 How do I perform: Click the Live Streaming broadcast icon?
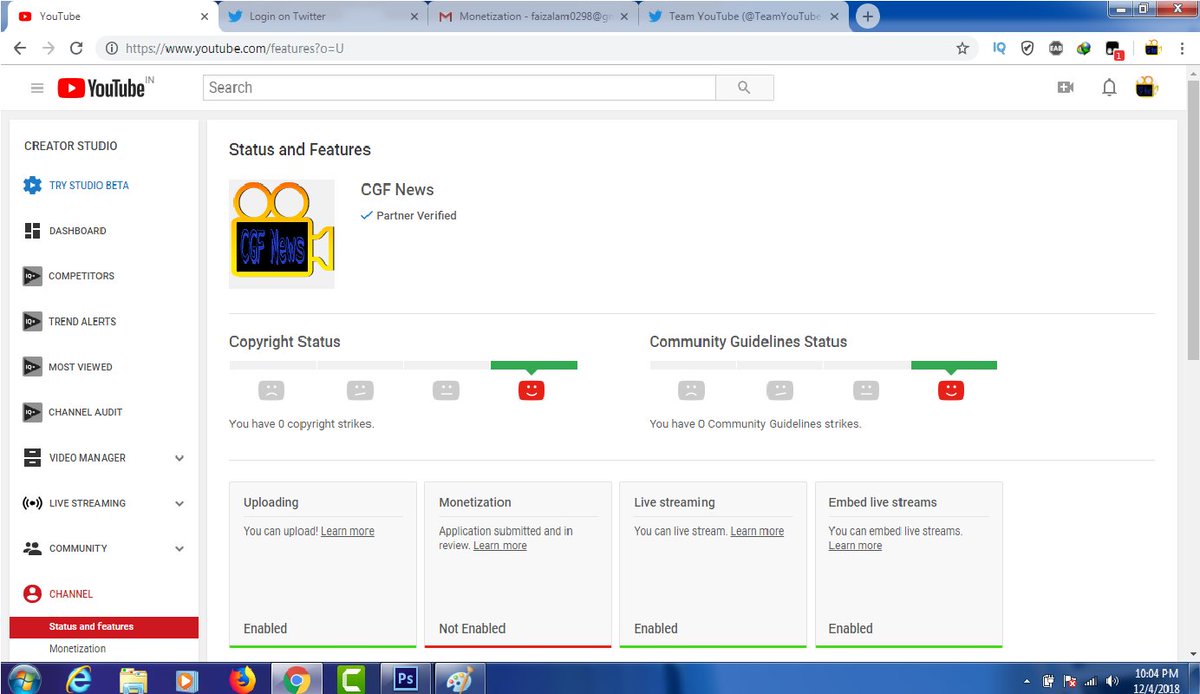coord(32,503)
